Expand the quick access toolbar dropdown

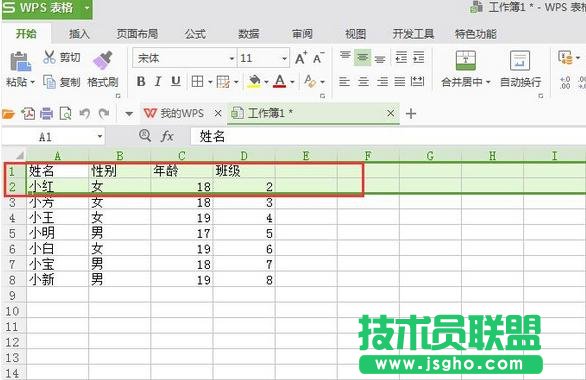129,114
